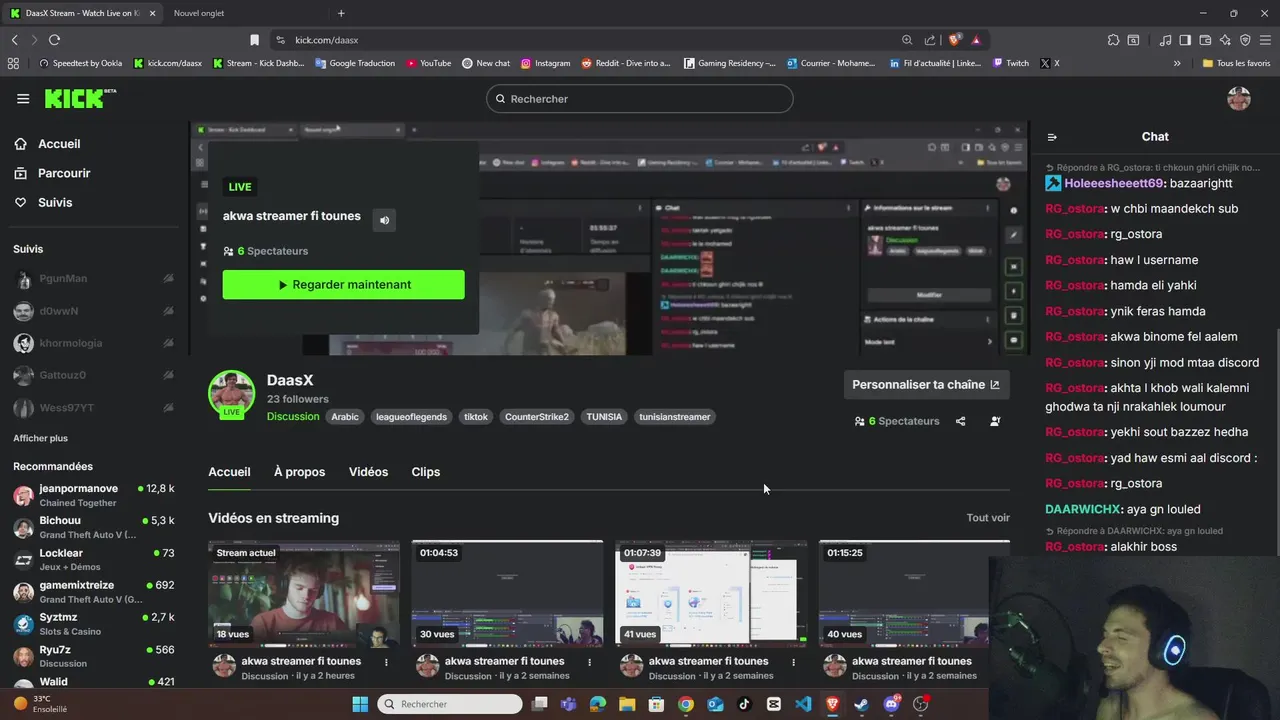Screen dimensions: 1280x720
Task: Open gamemixtreize recommended channel
Action: pyautogui.click(x=94, y=591)
